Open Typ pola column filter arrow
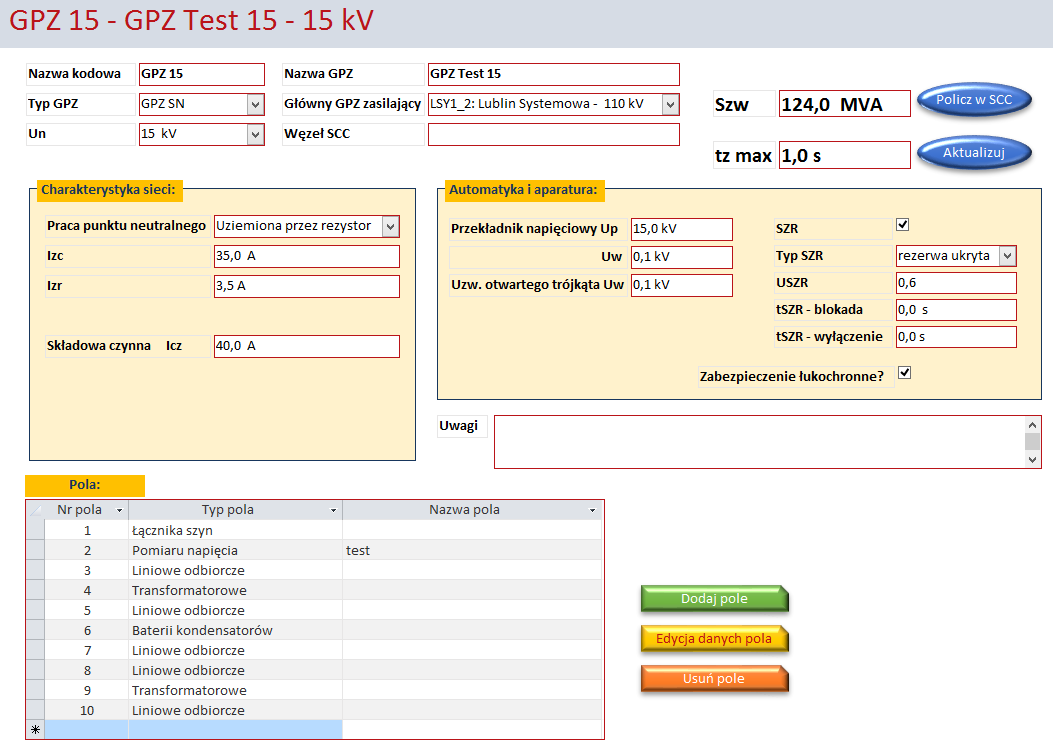The height and width of the screenshot is (756, 1053). coord(333,510)
